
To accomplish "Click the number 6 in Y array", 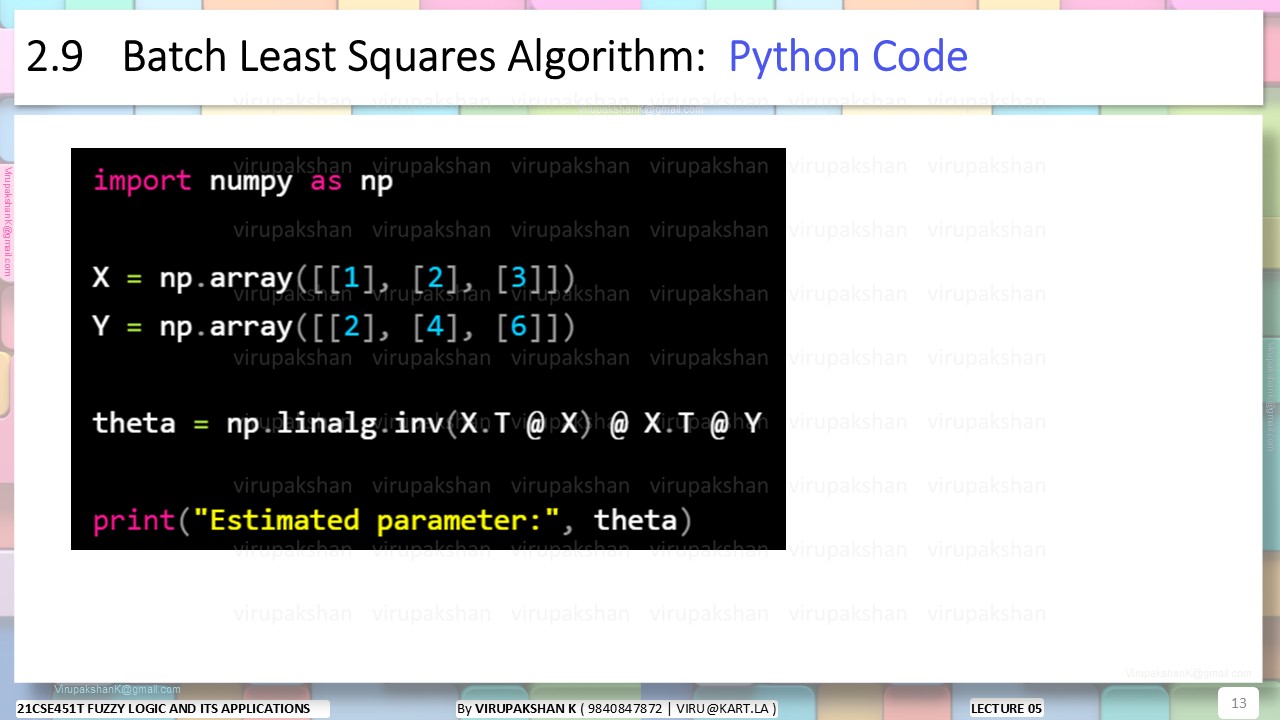I will (x=518, y=327).
